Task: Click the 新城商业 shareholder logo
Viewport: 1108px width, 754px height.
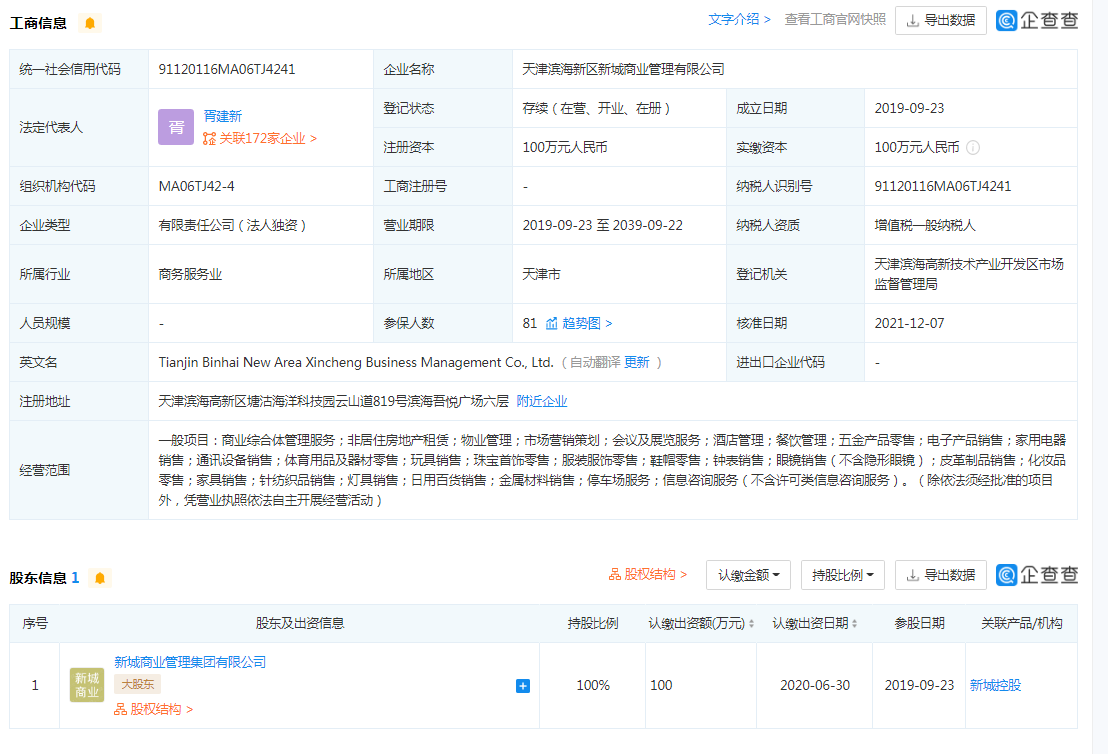Action: pyautogui.click(x=87, y=685)
